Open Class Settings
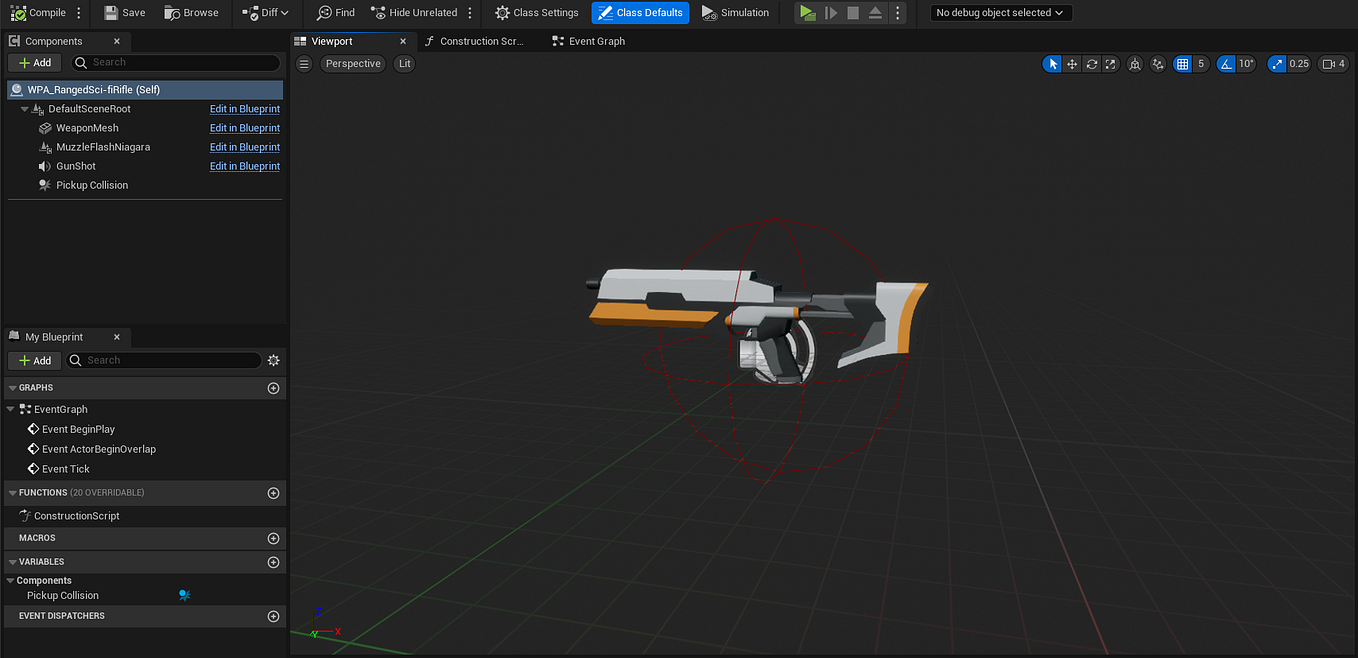Image resolution: width=1358 pixels, height=658 pixels. pyautogui.click(x=536, y=12)
